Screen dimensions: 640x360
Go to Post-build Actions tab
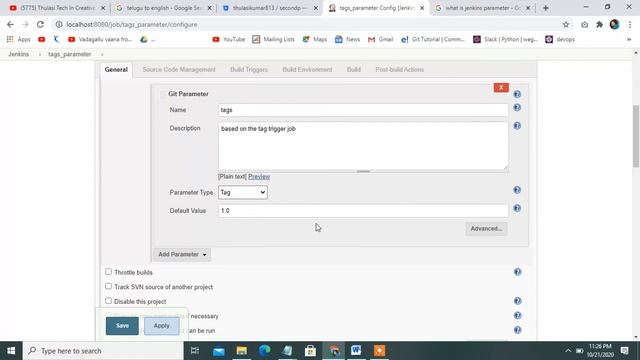click(400, 69)
